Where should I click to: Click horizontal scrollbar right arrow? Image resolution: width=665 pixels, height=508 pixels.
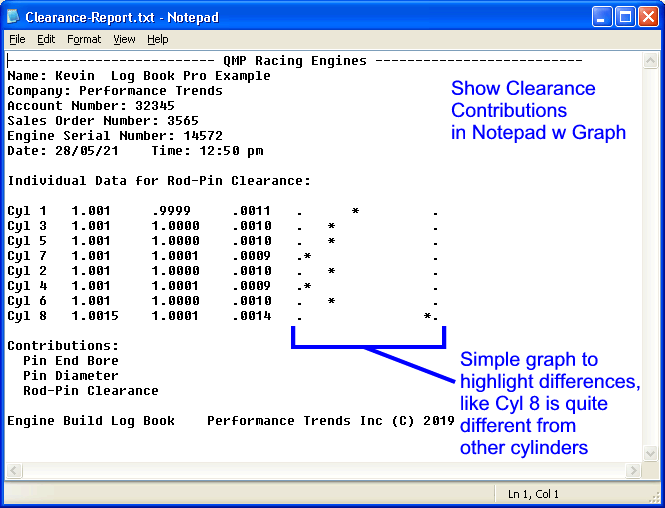tap(633, 470)
